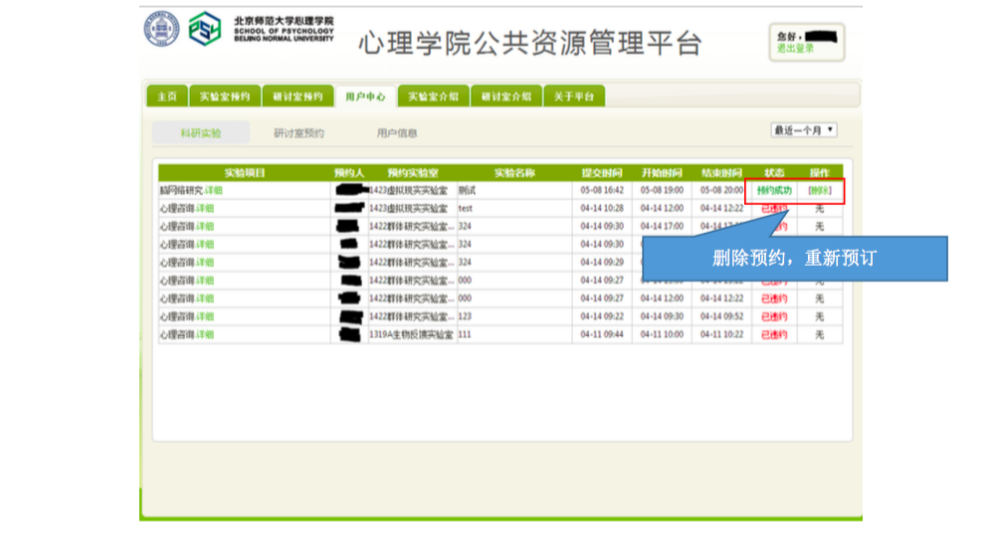The width and height of the screenshot is (1000, 536).
Task: Click the 提交时间 column header
Action: 601,173
